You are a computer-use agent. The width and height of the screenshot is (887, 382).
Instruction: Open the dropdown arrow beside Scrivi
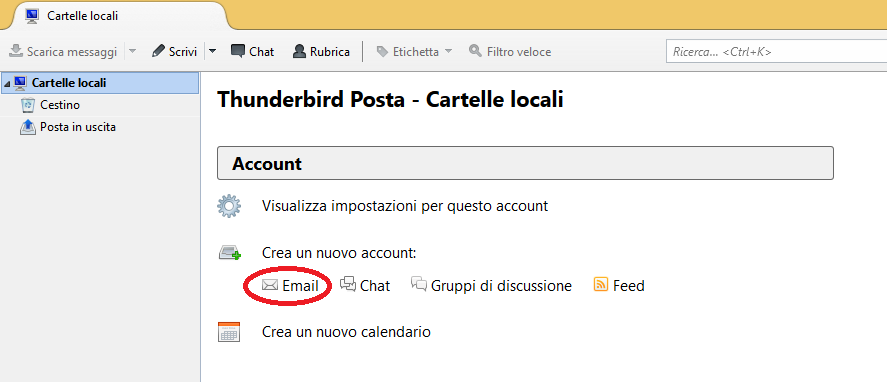point(212,51)
